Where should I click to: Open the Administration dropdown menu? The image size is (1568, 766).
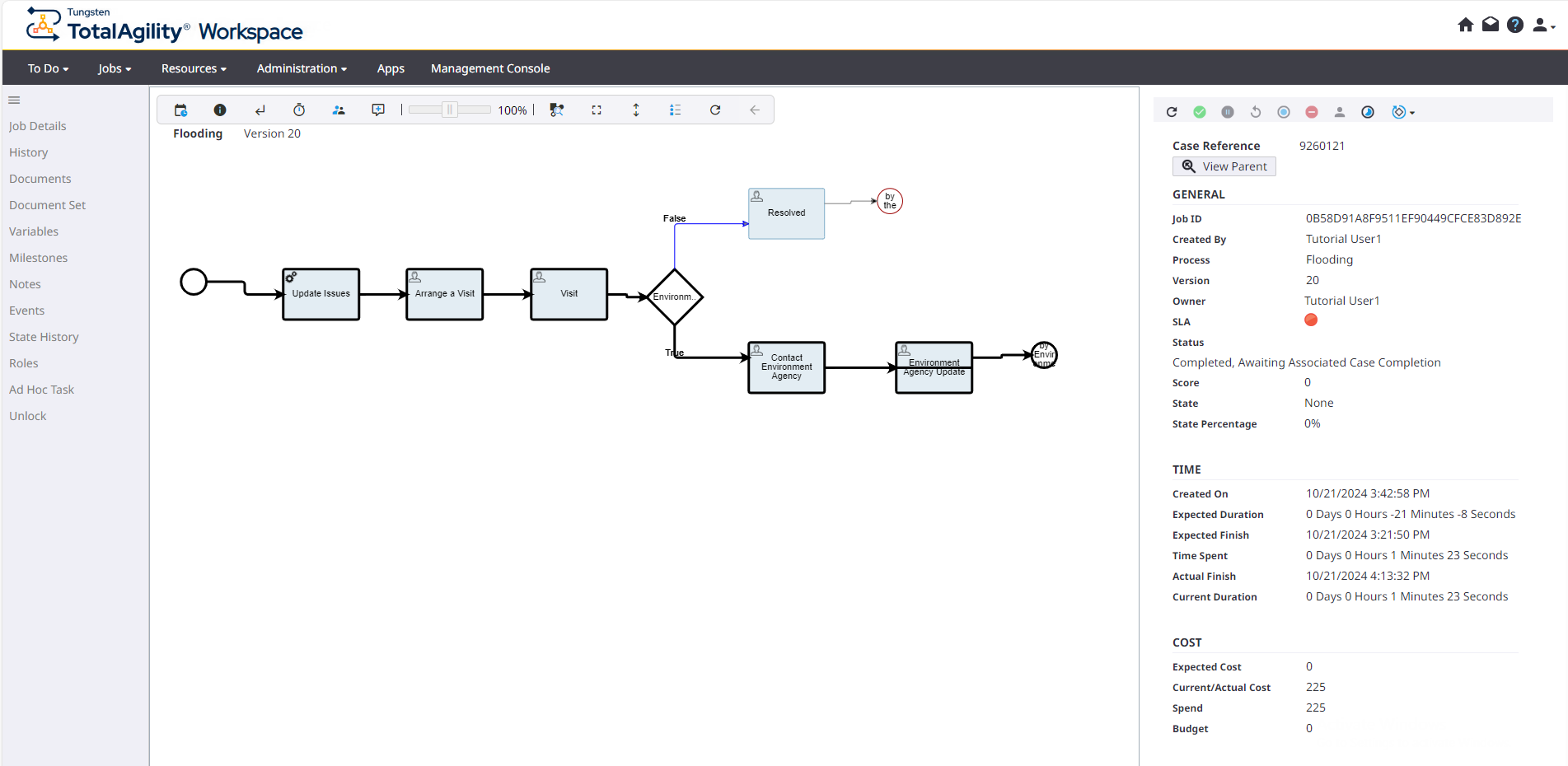[x=302, y=68]
